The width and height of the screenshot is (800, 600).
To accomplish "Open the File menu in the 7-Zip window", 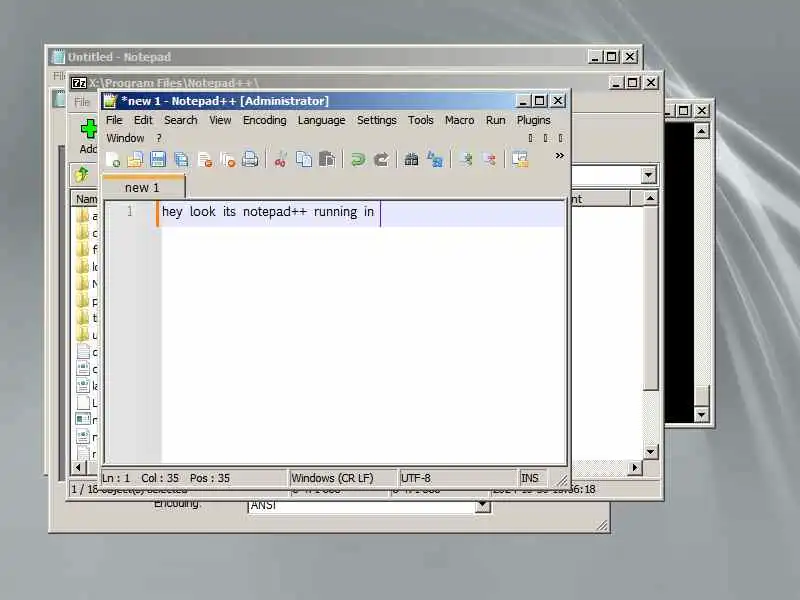I will pos(82,102).
